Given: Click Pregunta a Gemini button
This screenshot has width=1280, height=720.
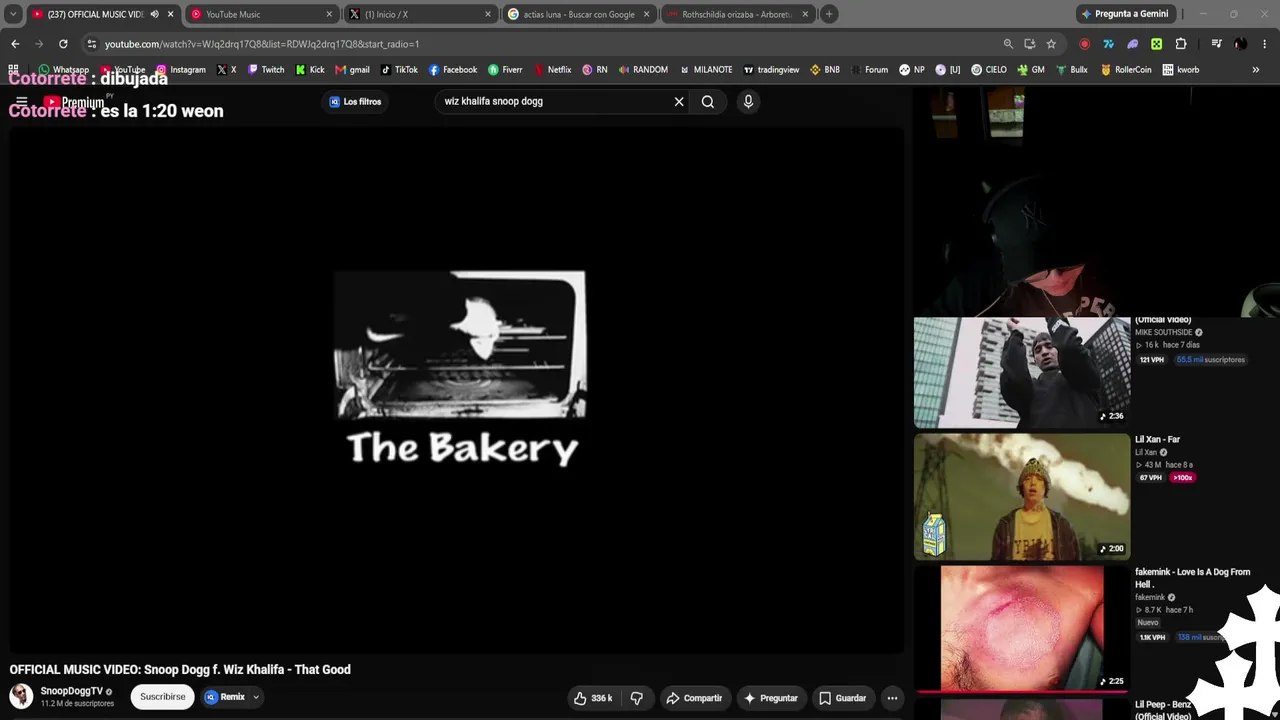Looking at the screenshot, I should coord(1124,14).
